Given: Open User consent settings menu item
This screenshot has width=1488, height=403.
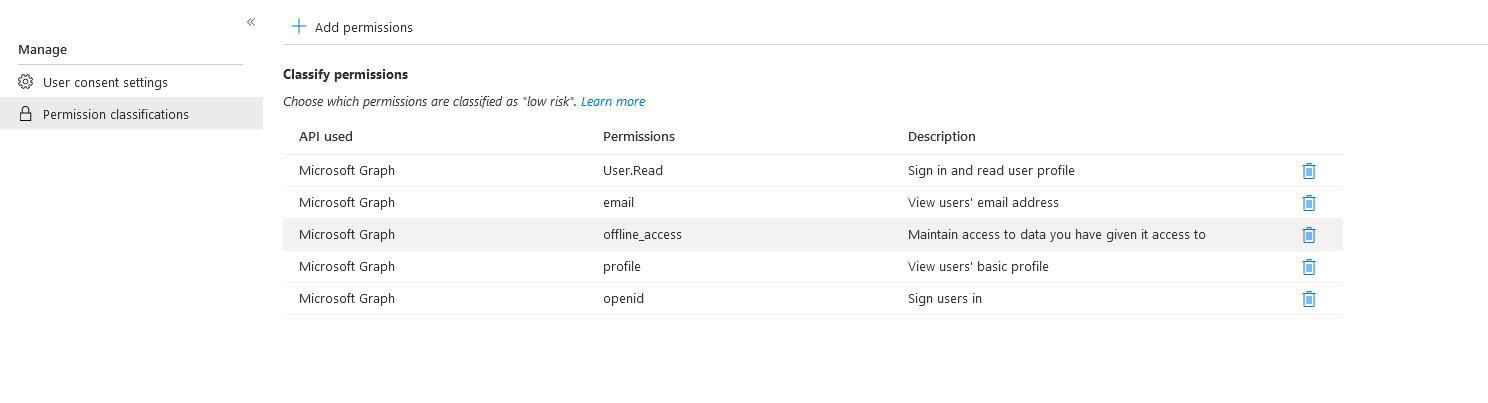Looking at the screenshot, I should click(105, 82).
